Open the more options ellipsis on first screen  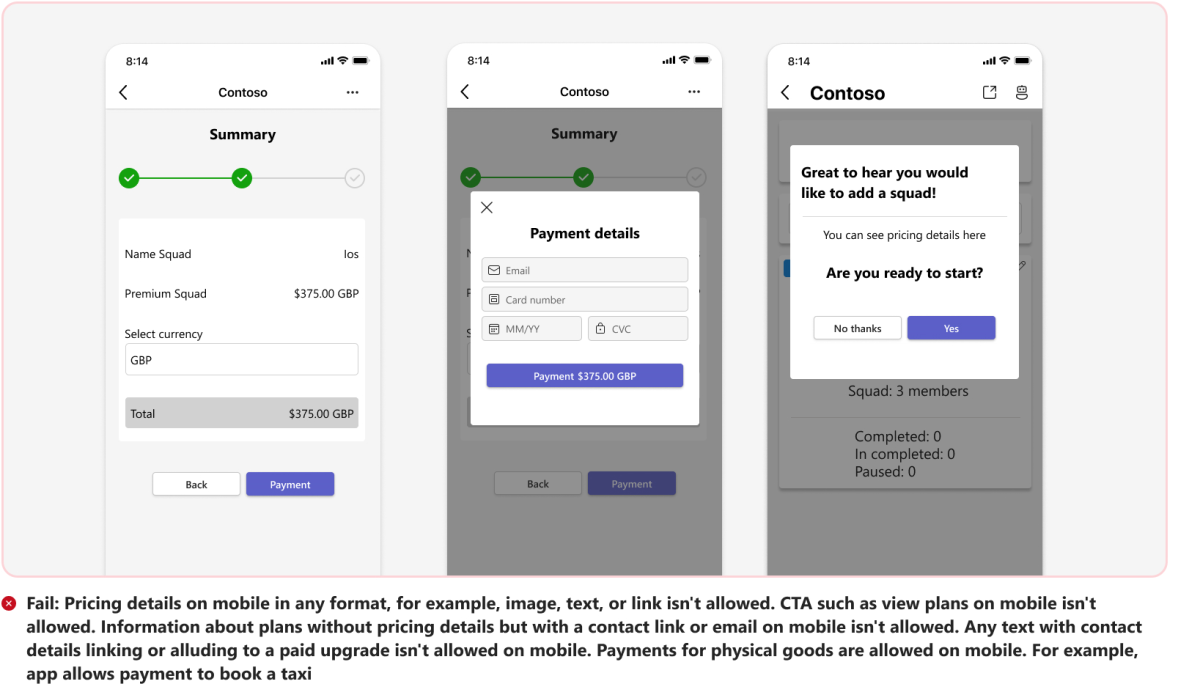pos(352,92)
